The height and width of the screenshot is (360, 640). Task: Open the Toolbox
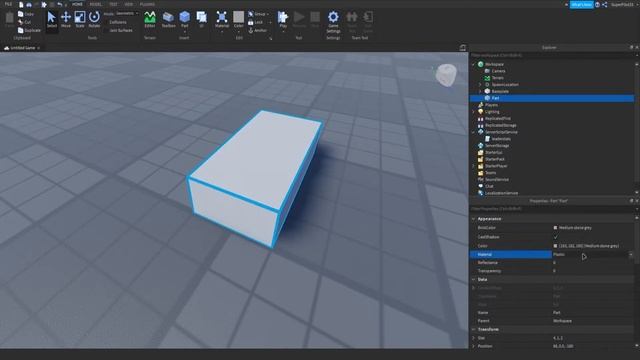point(168,20)
